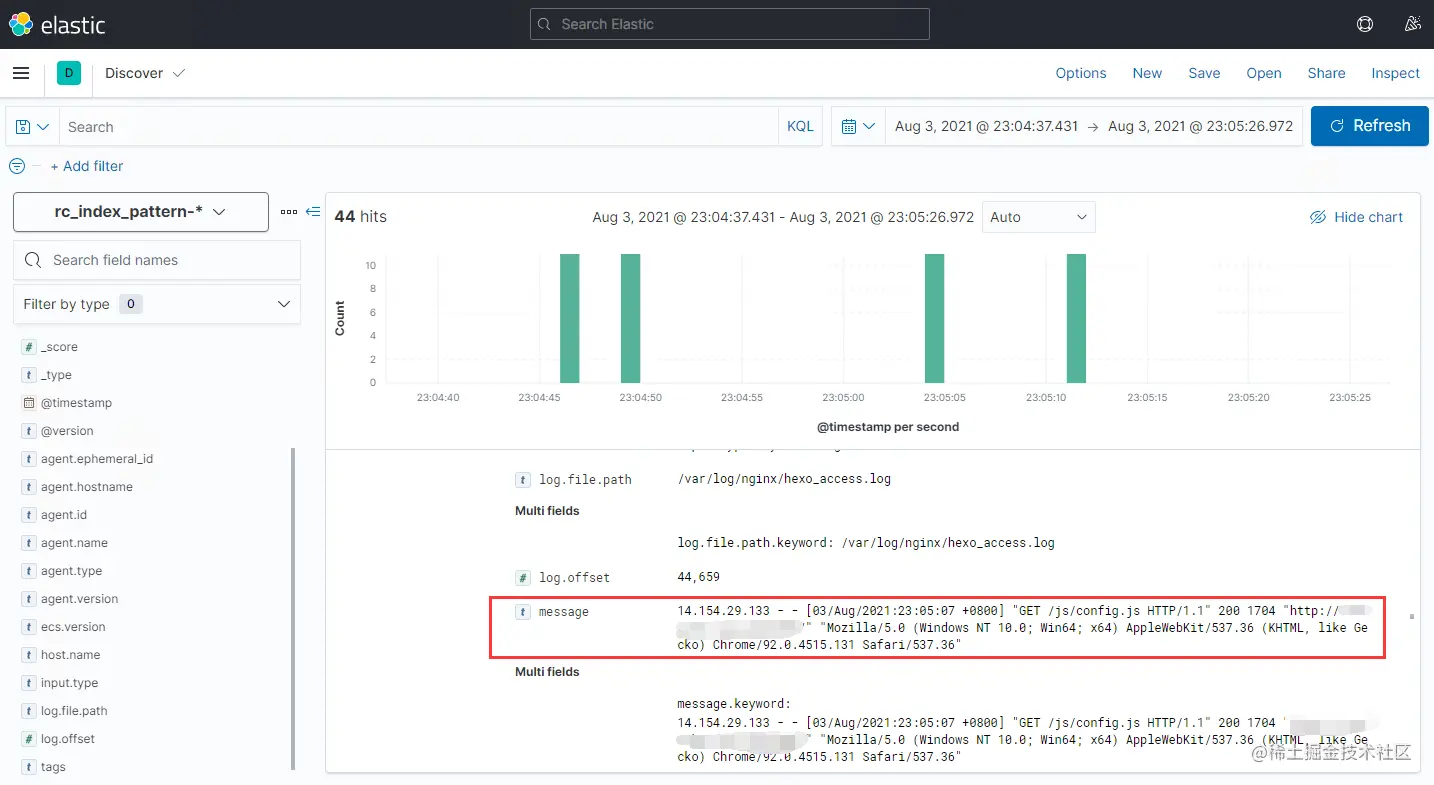Click Save in the top menu
This screenshot has width=1434, height=785.
coord(1204,73)
